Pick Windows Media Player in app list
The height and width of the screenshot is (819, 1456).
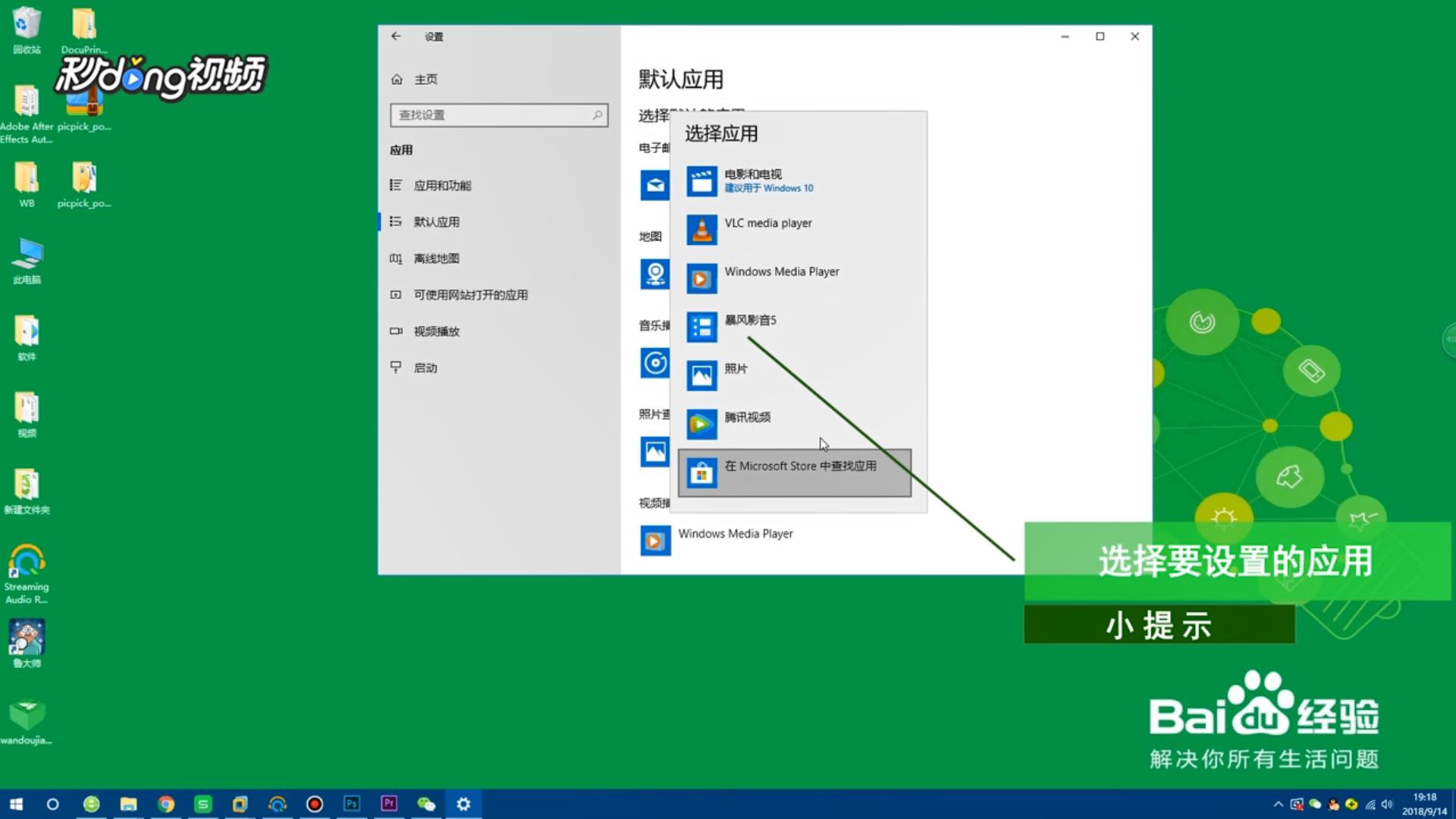coord(795,278)
